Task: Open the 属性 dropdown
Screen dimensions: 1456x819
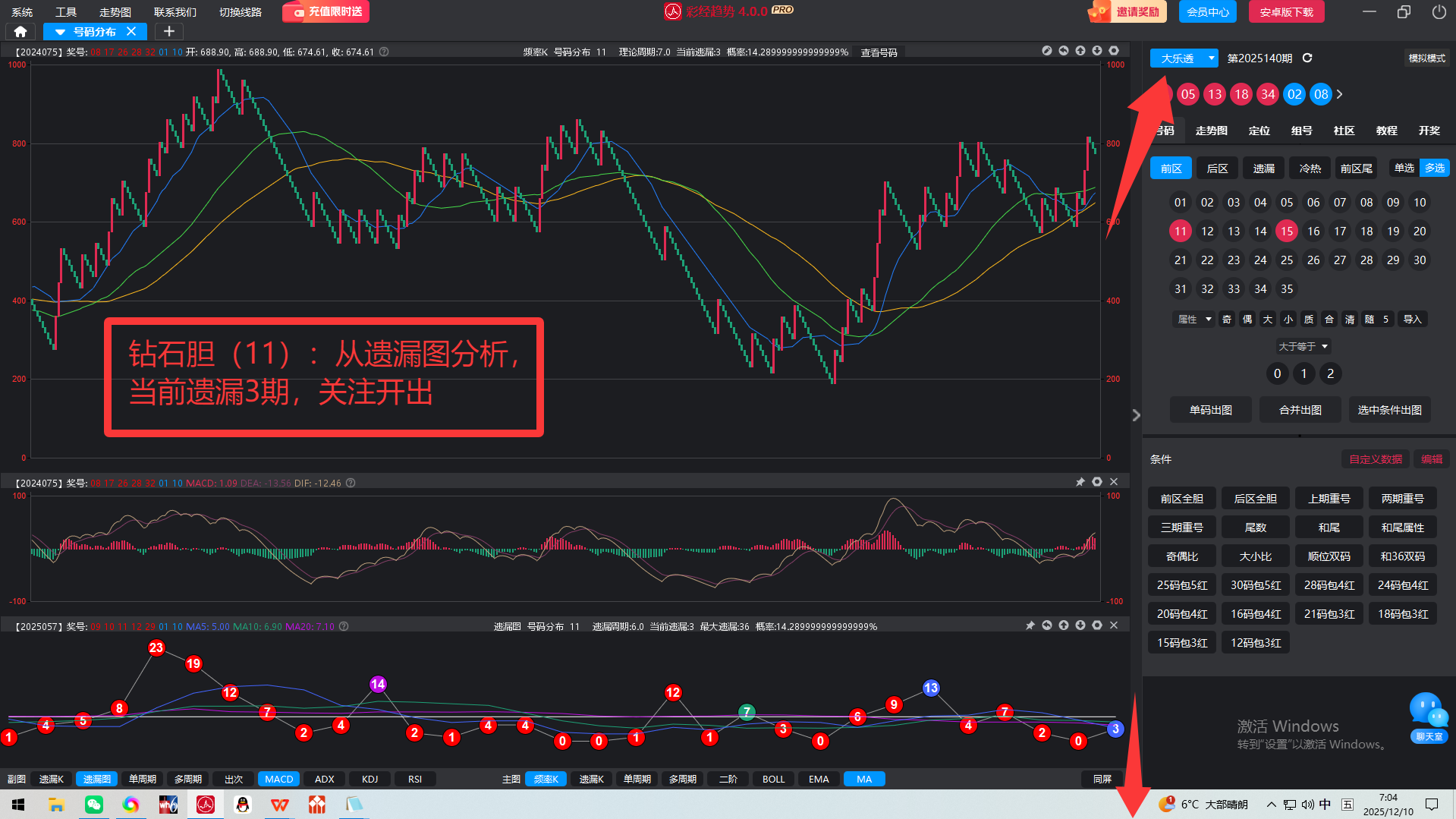Action: click(x=1194, y=320)
